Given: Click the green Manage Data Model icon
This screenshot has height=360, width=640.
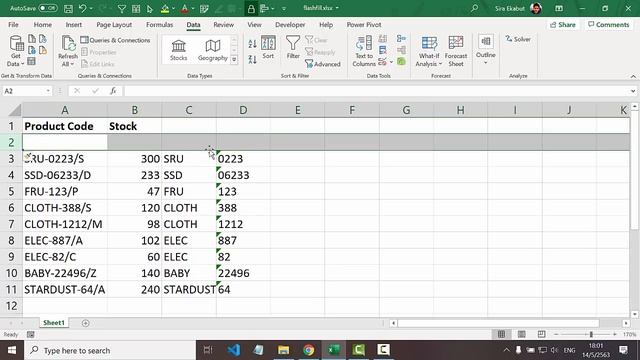Looking at the screenshot, I should 401,62.
